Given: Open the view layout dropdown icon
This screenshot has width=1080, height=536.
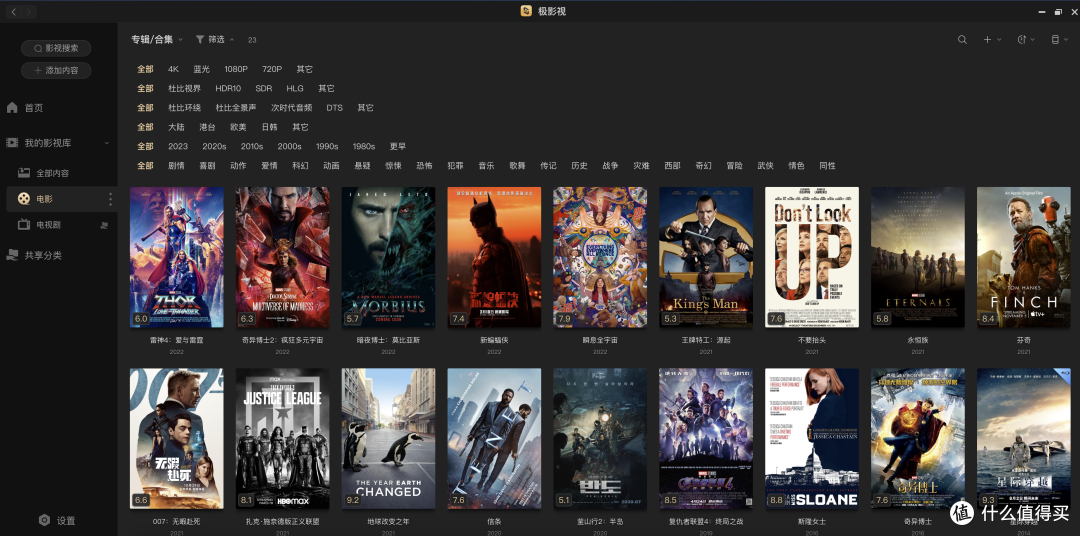Looking at the screenshot, I should (x=1058, y=40).
